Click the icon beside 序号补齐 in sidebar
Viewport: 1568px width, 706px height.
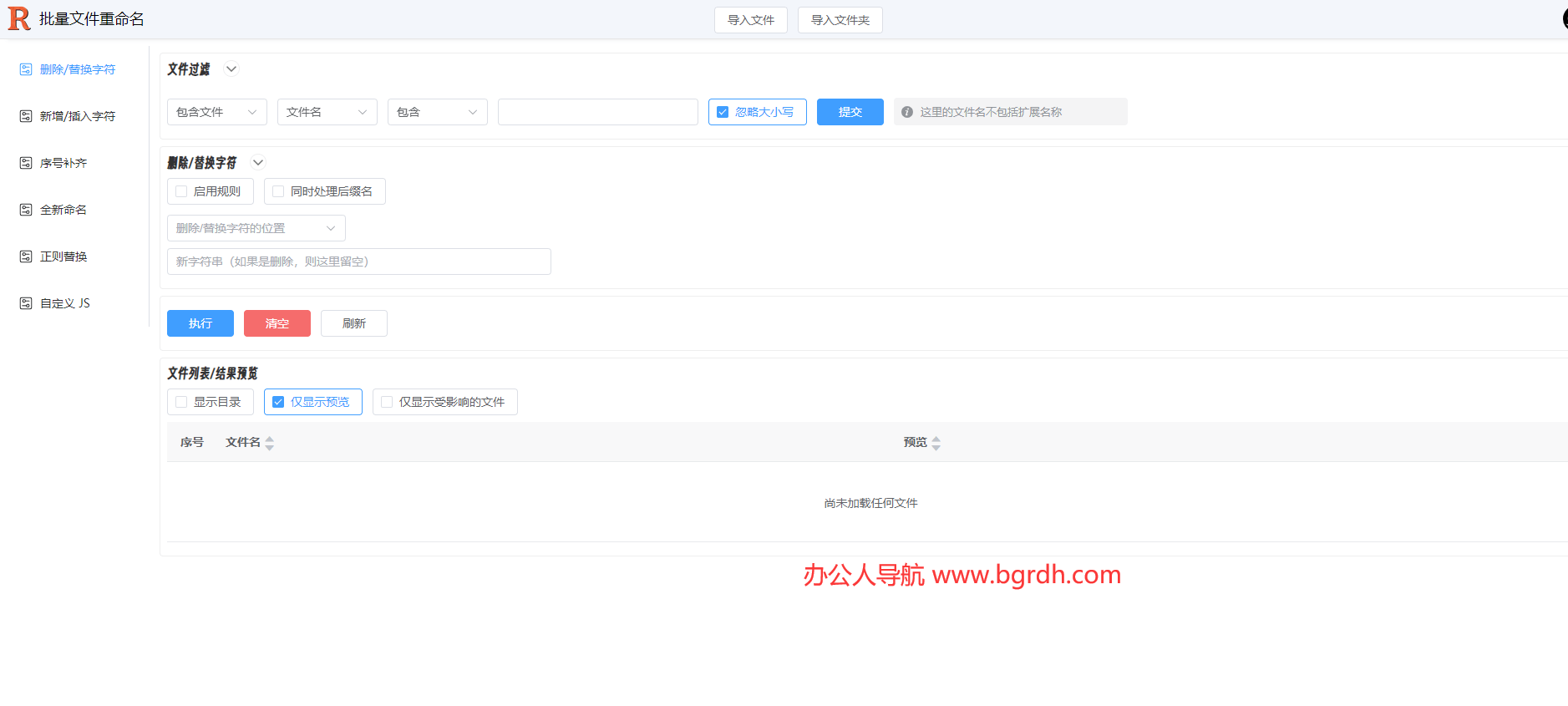click(26, 163)
